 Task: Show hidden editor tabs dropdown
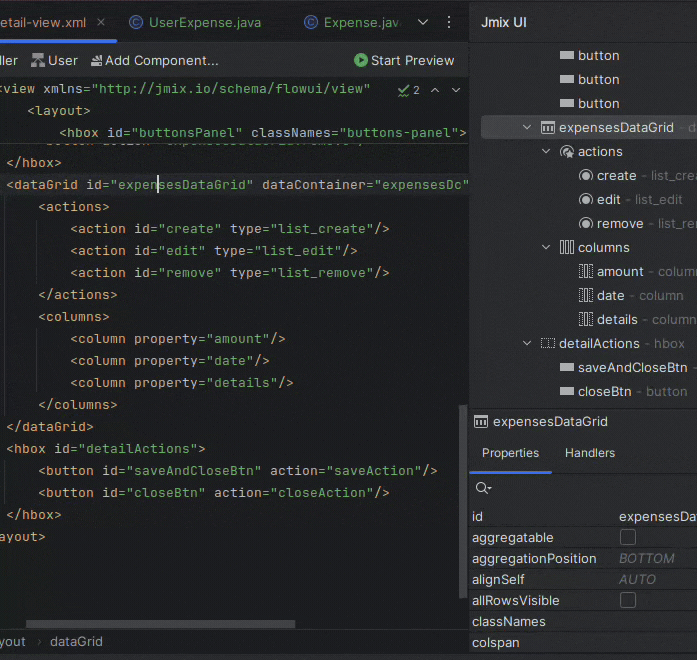point(423,22)
